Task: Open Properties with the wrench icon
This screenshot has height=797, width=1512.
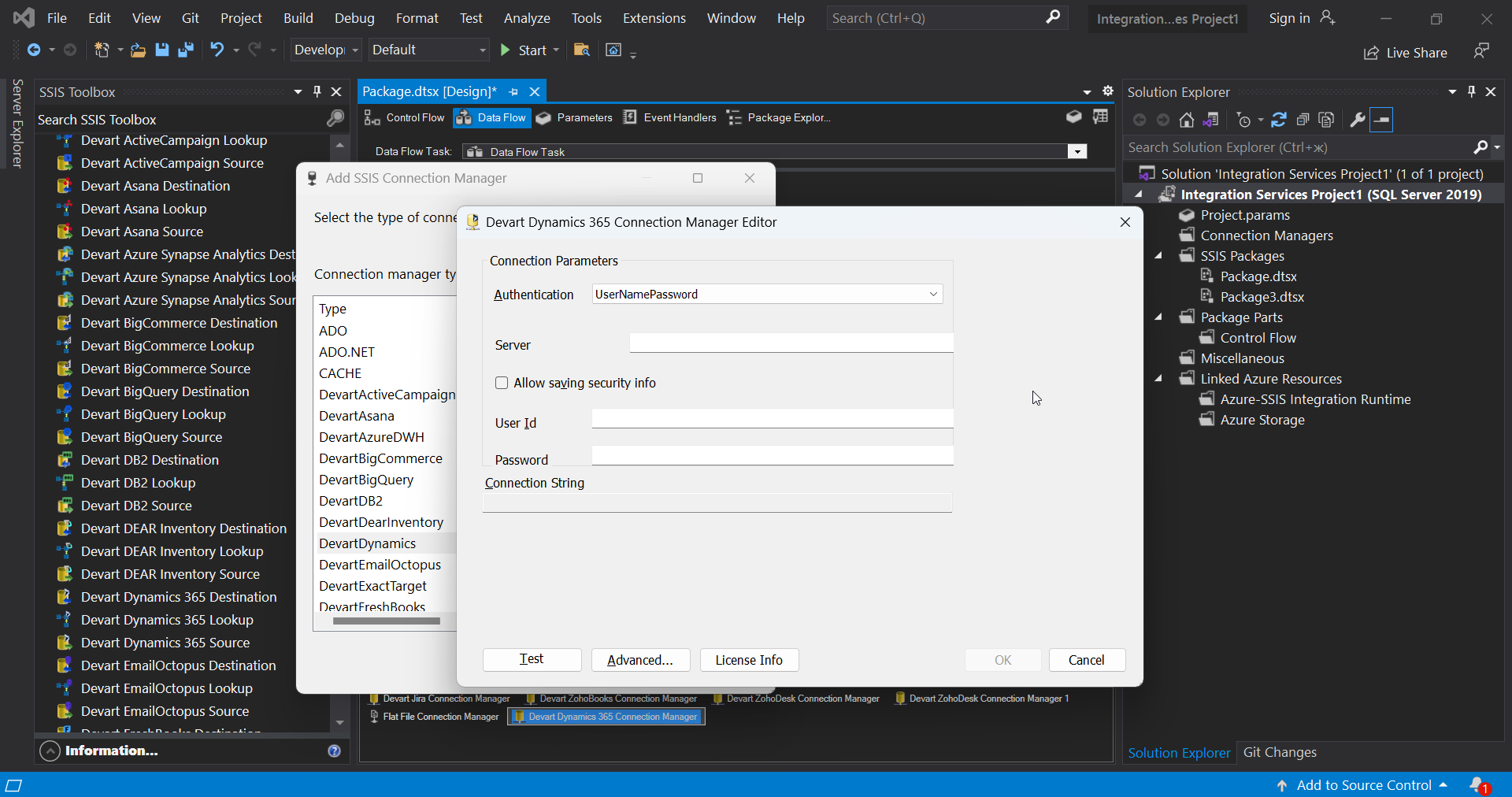Action: tap(1358, 120)
